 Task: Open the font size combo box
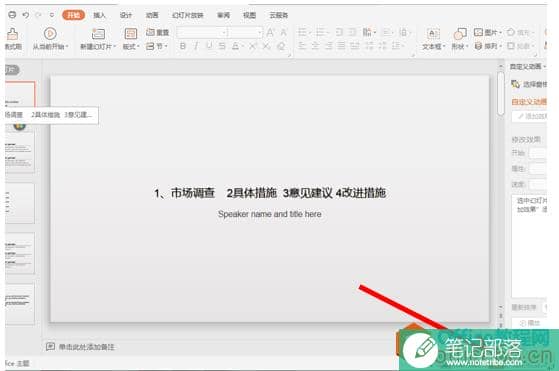pos(245,33)
